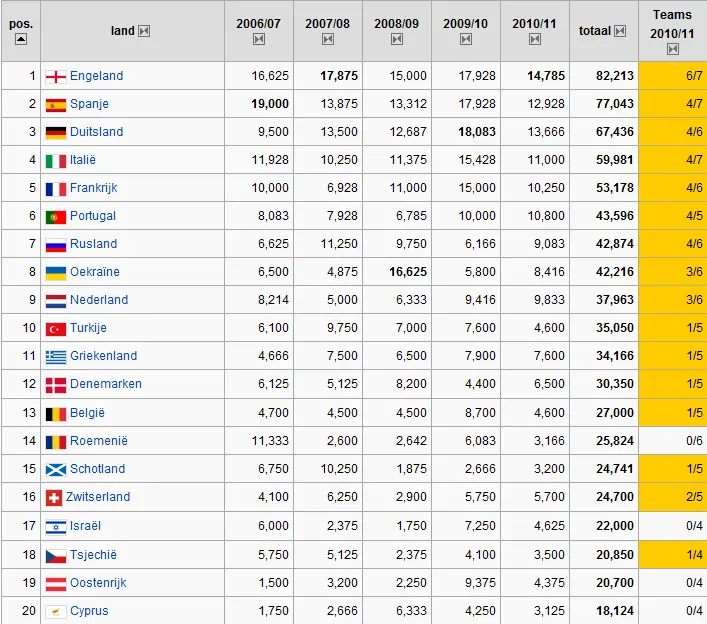Sort by Teams 2010/11 column icon
The width and height of the screenshot is (707, 624).
(x=673, y=49)
